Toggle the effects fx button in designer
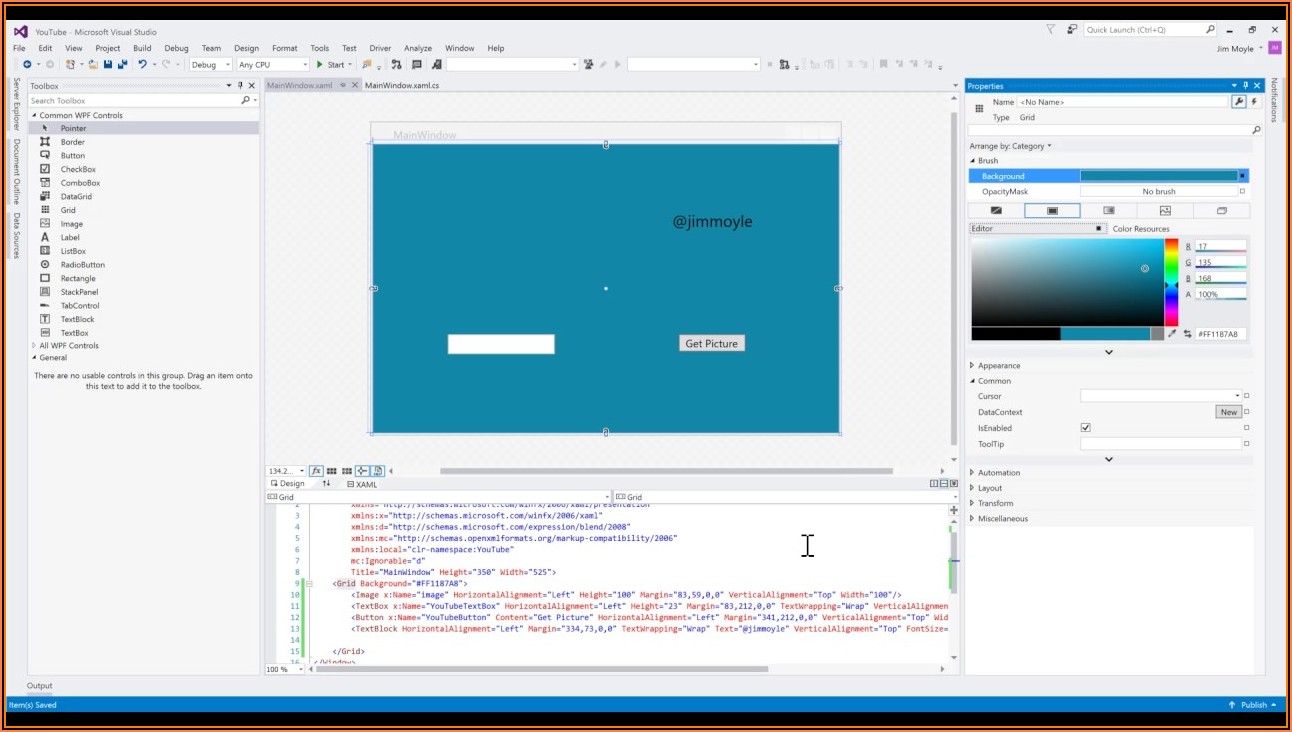Image resolution: width=1292 pixels, height=732 pixels. [316, 471]
